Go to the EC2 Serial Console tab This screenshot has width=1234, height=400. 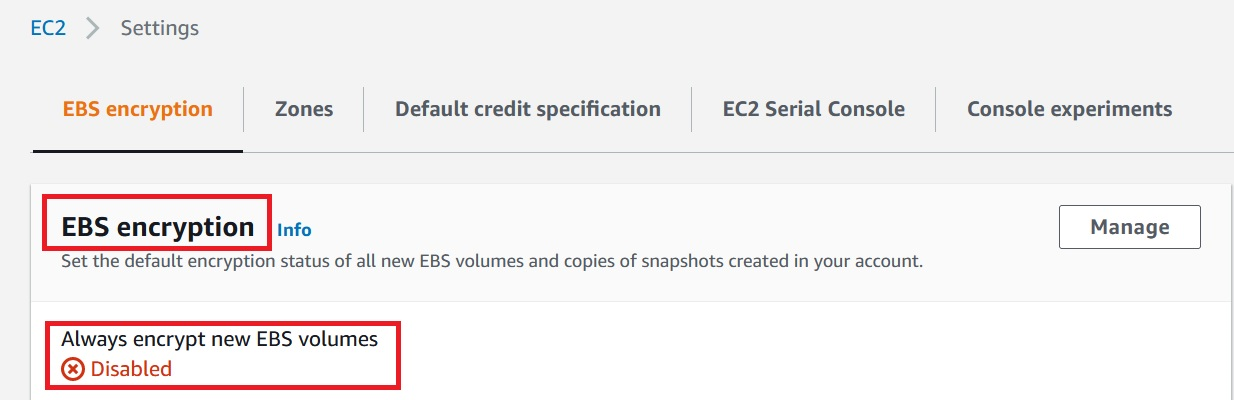coord(814,109)
